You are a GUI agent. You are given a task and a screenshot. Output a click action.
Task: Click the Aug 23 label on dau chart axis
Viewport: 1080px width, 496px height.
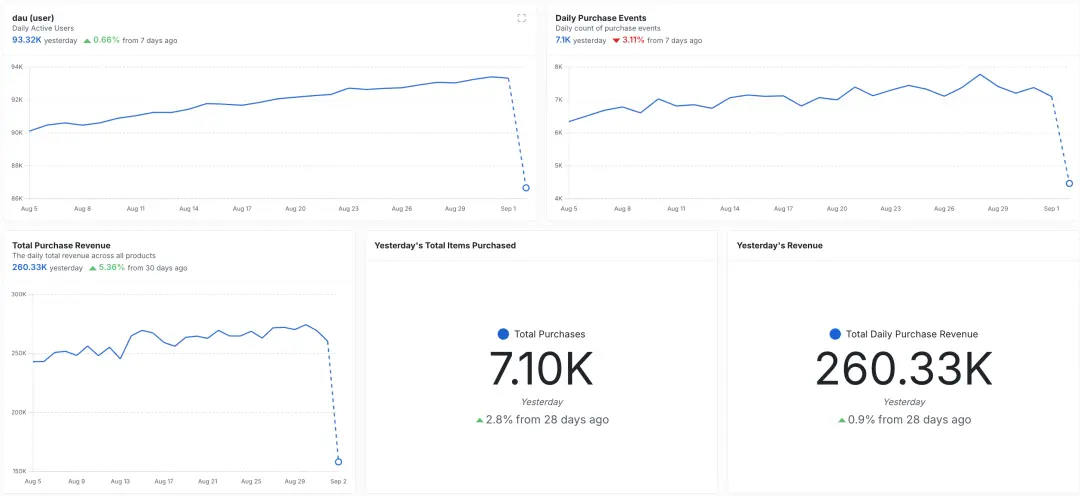(349, 208)
